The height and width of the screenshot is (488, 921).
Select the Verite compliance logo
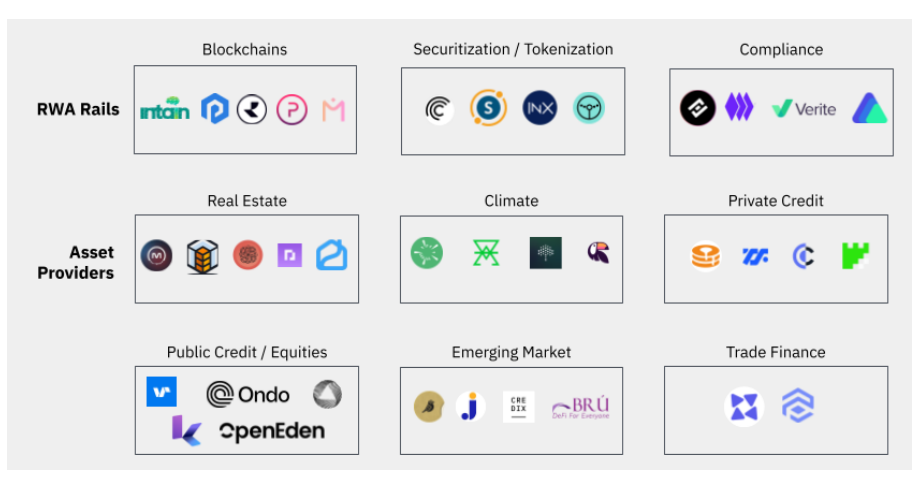coord(804,109)
